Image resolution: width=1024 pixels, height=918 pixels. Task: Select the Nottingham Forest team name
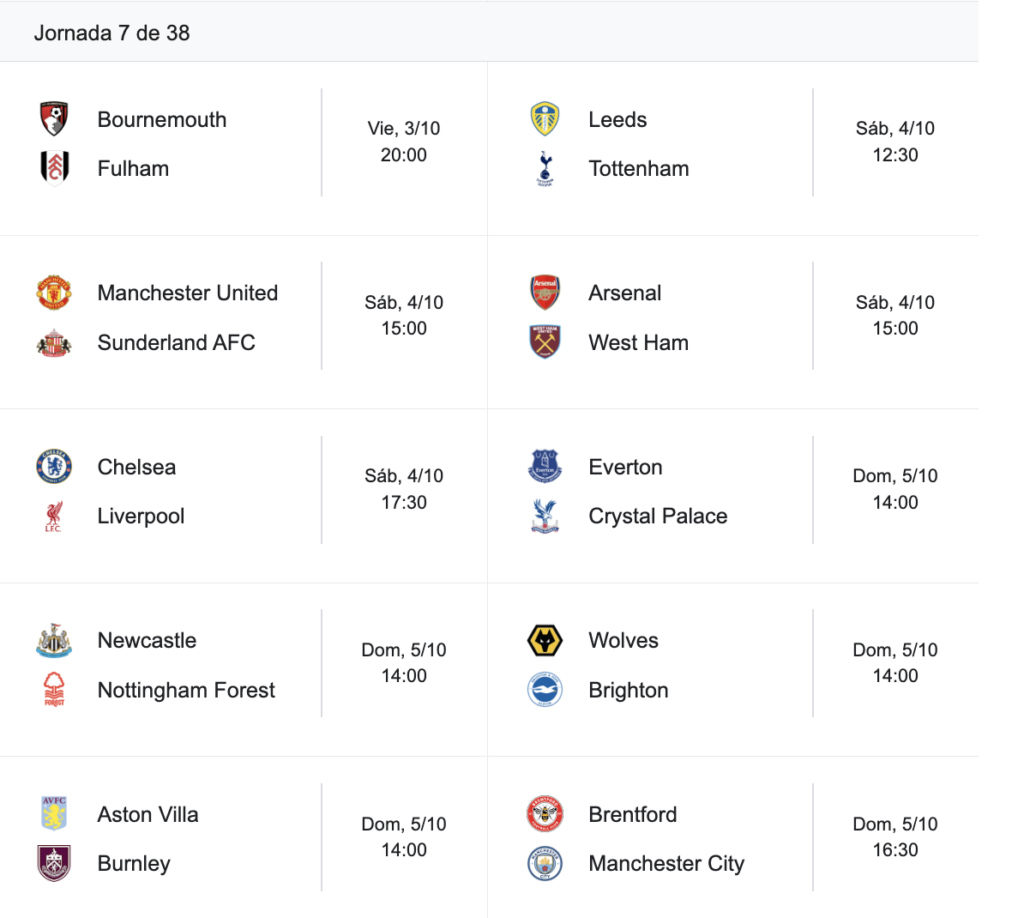186,690
